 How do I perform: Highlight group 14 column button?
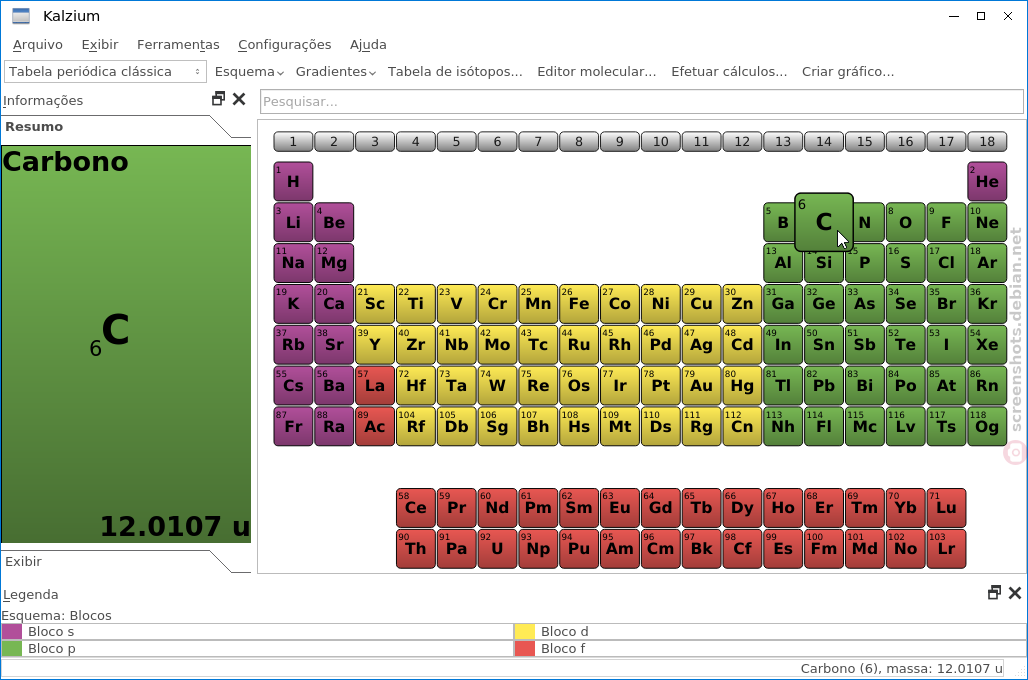pyautogui.click(x=823, y=141)
